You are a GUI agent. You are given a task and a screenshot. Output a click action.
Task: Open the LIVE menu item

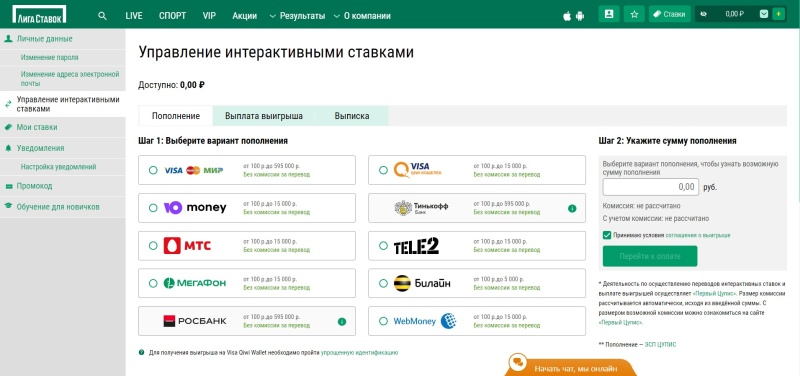[134, 16]
